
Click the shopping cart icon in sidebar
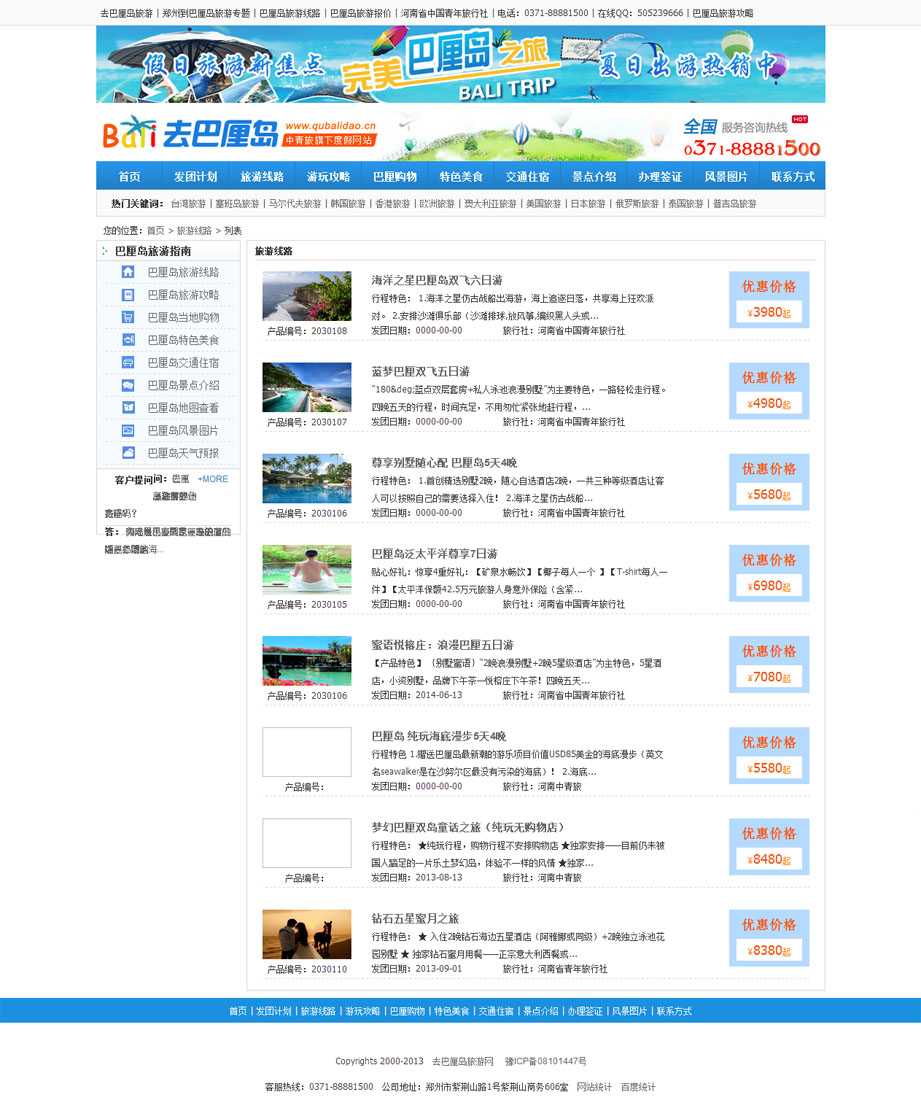point(128,317)
